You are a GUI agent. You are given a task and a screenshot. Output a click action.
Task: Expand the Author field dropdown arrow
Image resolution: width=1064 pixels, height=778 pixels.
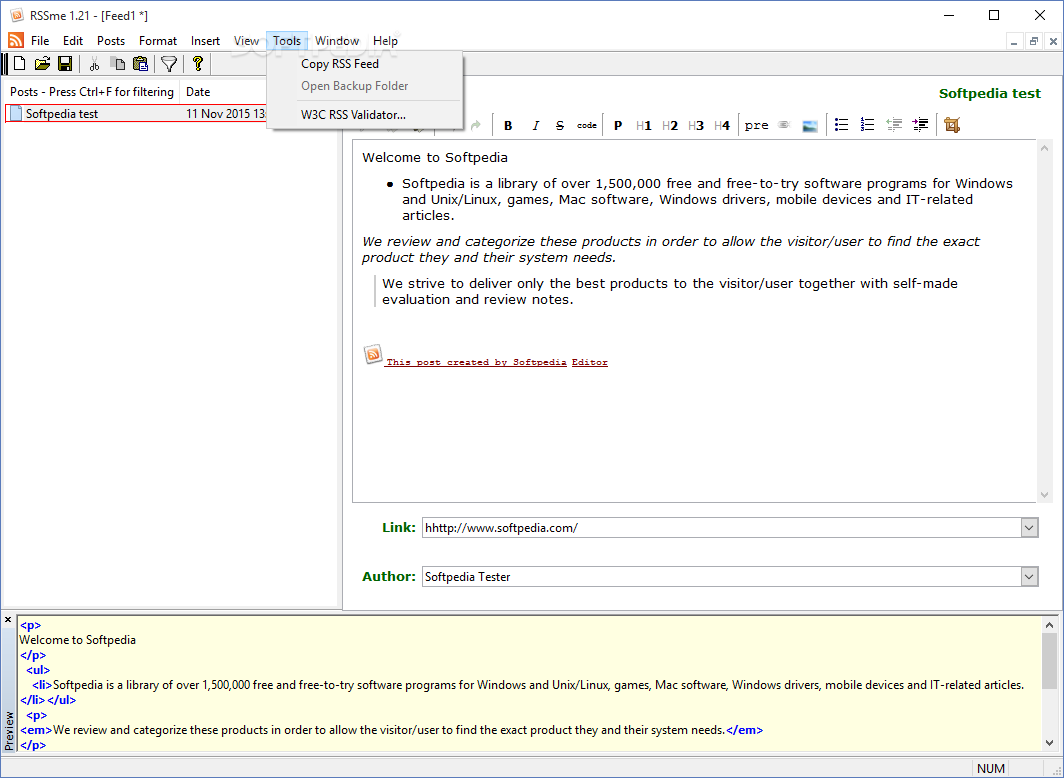point(1029,577)
